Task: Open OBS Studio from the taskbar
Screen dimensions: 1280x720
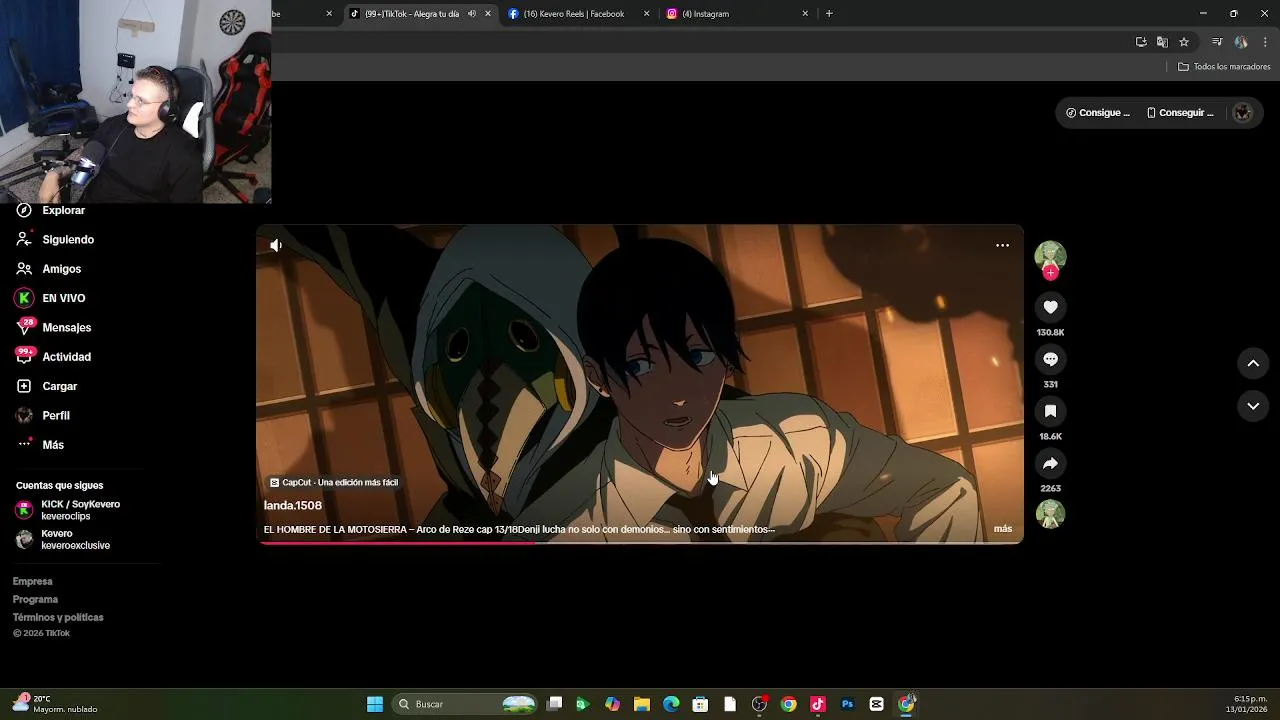Action: click(x=759, y=704)
